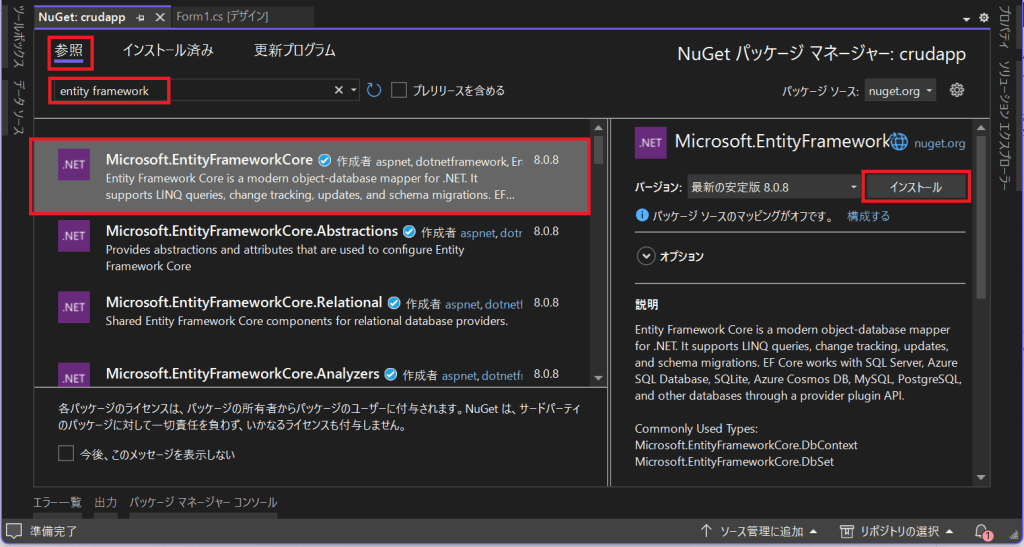Screen dimensions: 1024x547
Task: Expand the オプション section
Action: (x=645, y=256)
